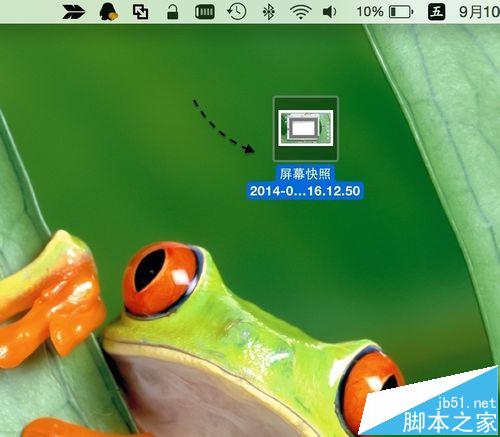The width and height of the screenshot is (500, 437).
Task: Click the 2014-0...16.12.50 filename line
Action: coord(305,191)
